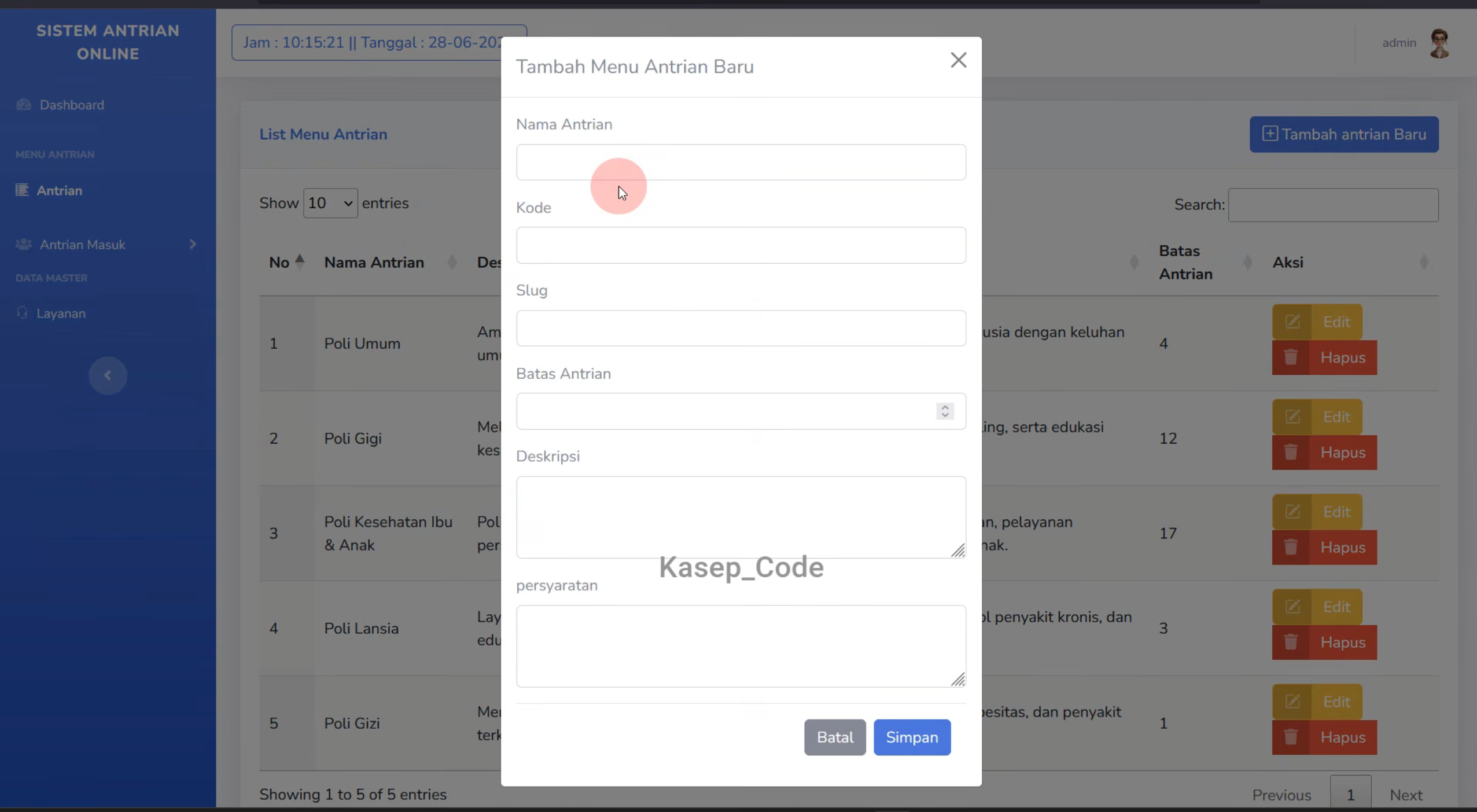Image resolution: width=1477 pixels, height=812 pixels.
Task: Sort by Batas Antrian column
Action: tap(1206, 262)
